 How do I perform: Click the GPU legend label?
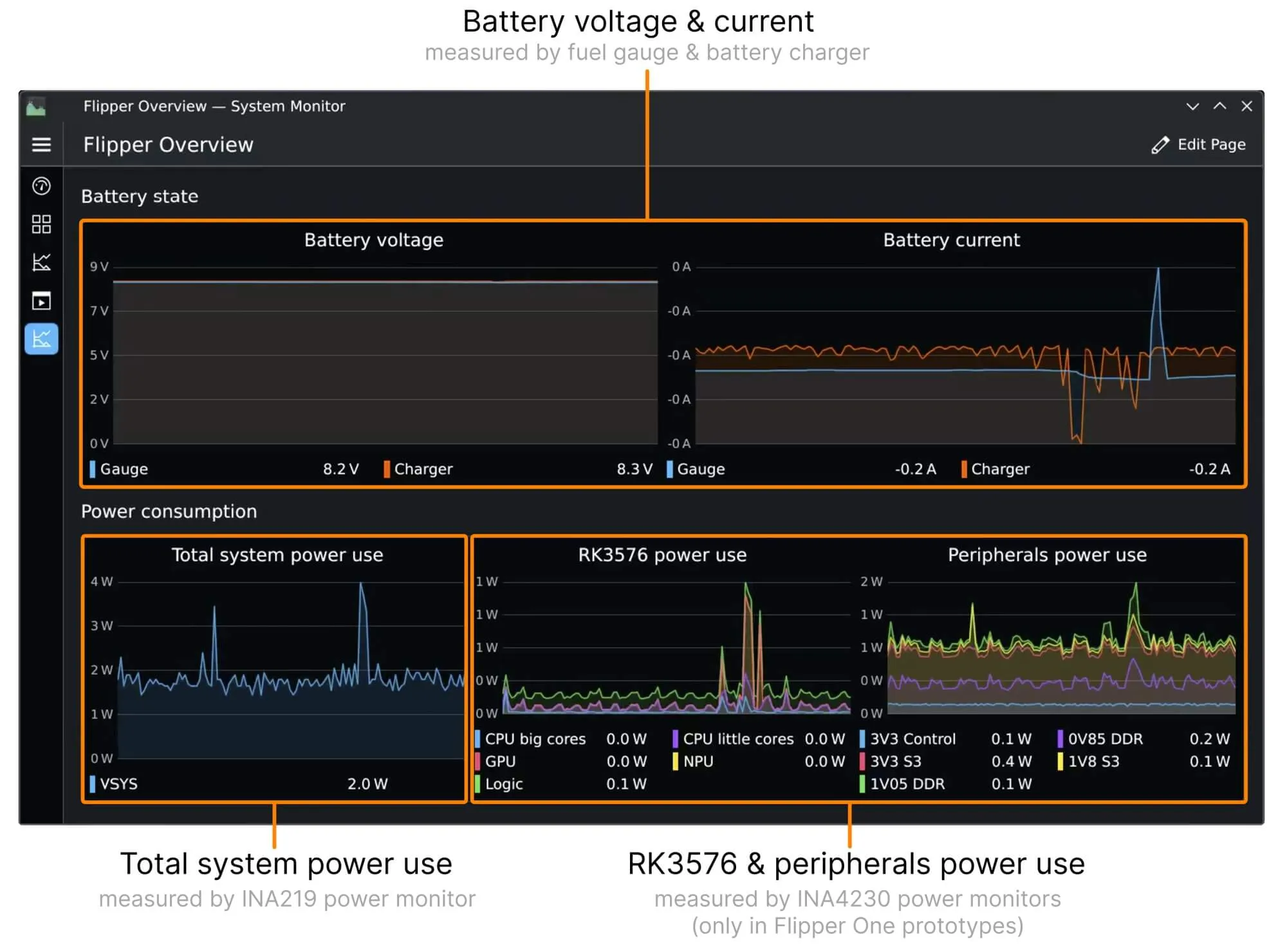[500, 761]
